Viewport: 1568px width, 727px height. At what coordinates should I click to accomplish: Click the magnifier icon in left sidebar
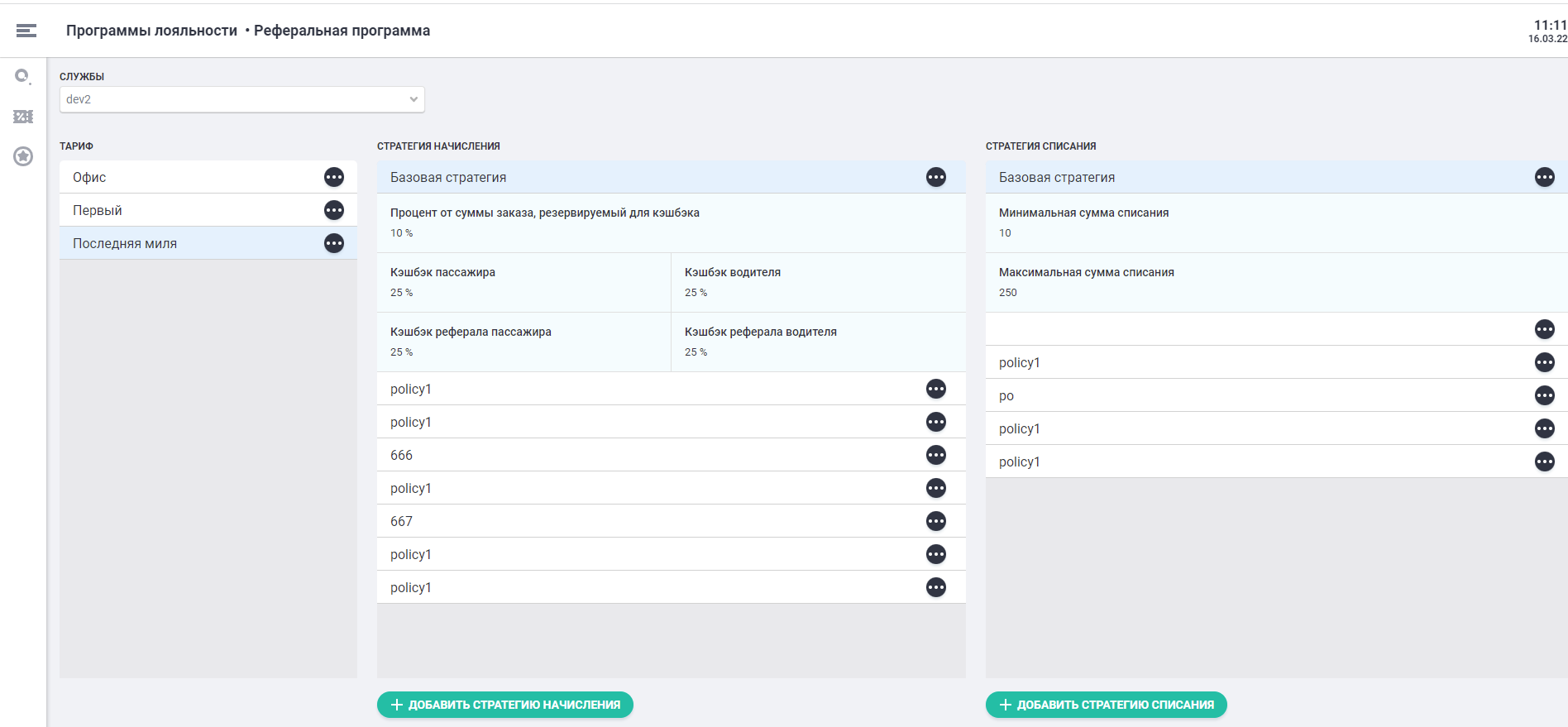[x=23, y=77]
